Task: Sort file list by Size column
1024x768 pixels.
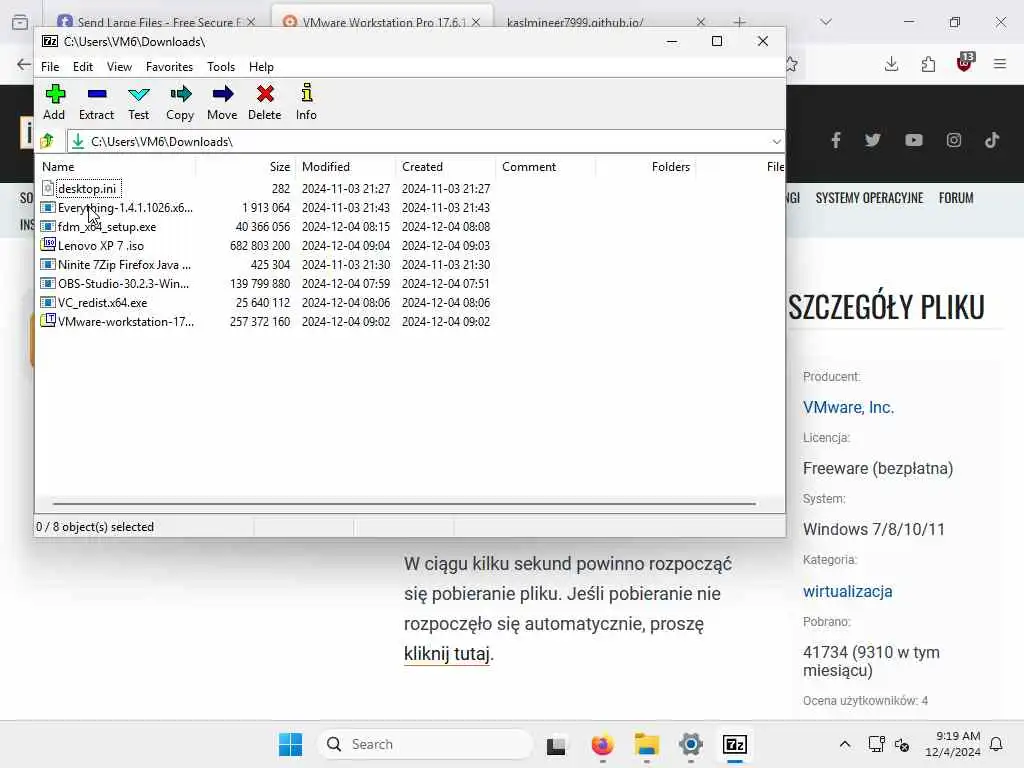Action: (x=246, y=167)
